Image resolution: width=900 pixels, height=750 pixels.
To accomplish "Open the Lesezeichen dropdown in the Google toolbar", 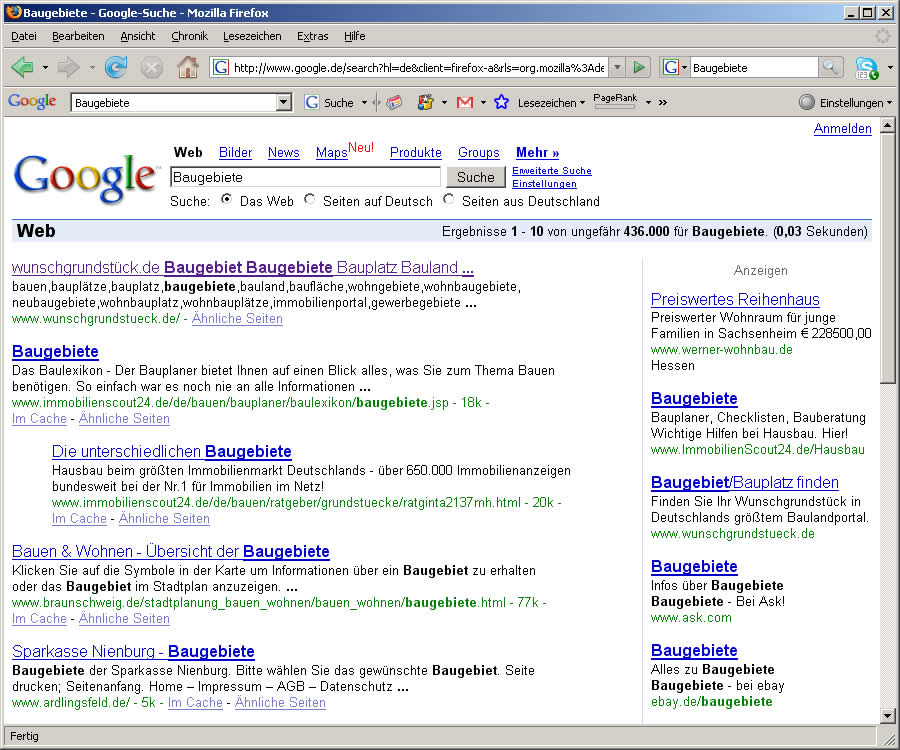I will point(552,103).
